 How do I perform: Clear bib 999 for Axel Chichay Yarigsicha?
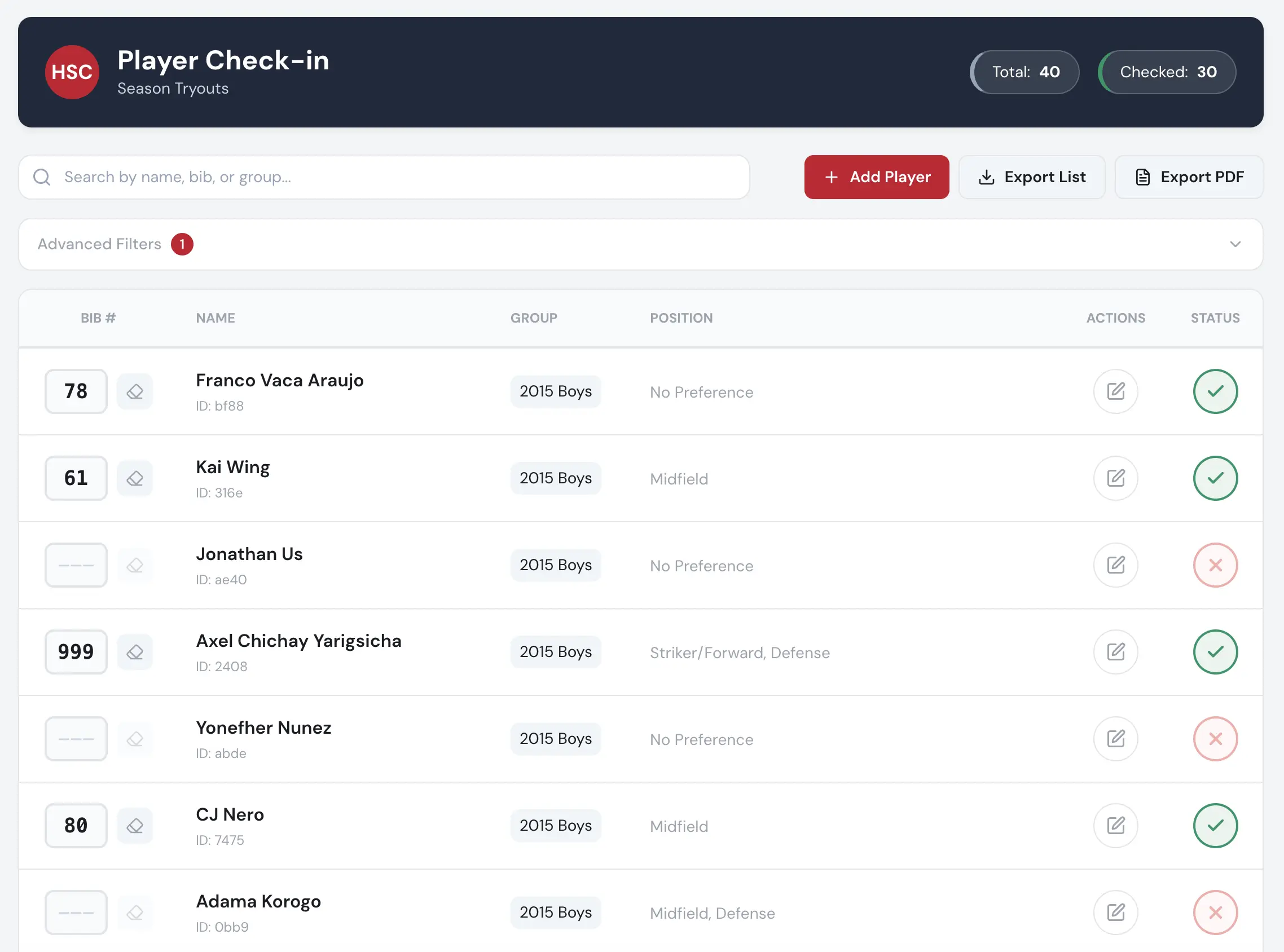[x=135, y=653]
